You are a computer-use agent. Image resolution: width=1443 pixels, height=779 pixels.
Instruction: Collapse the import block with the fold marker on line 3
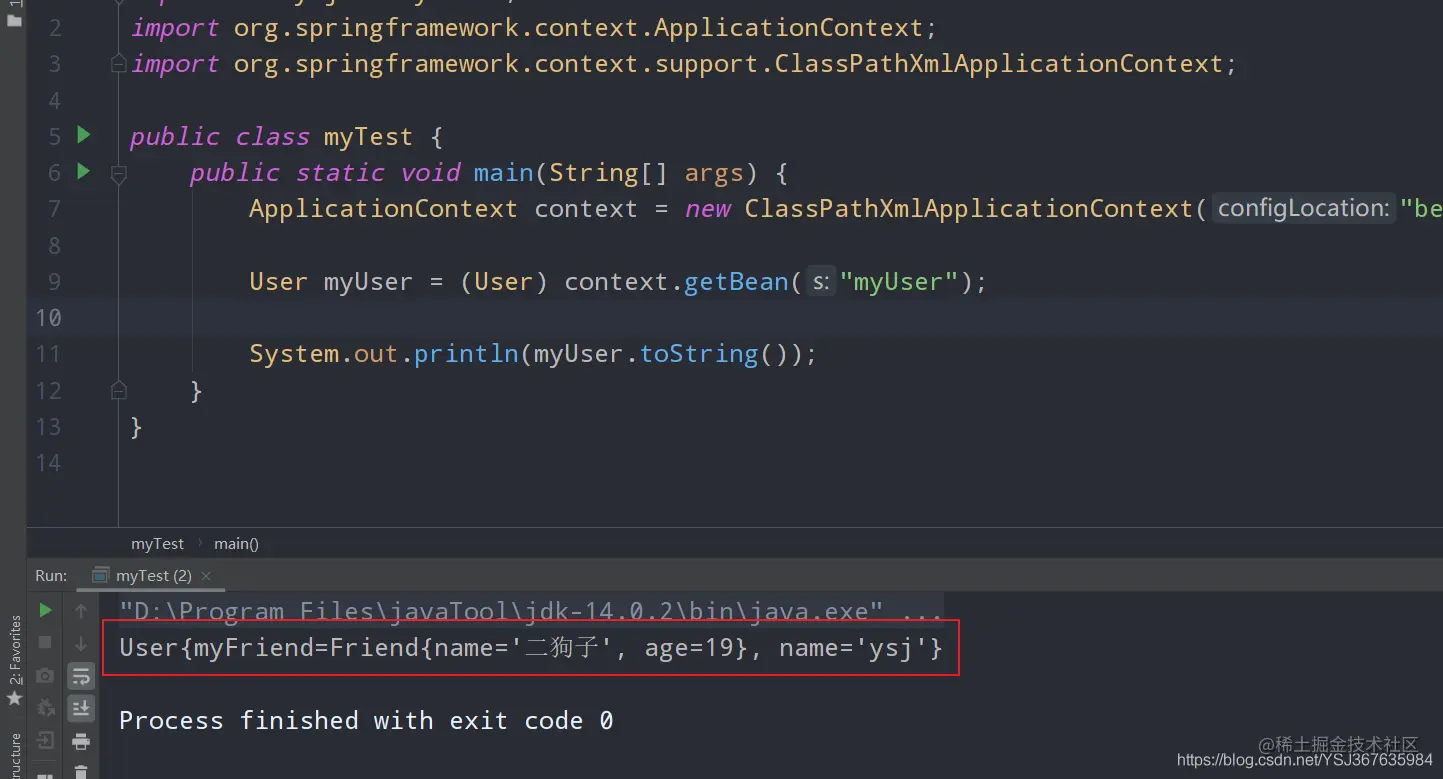click(x=118, y=64)
